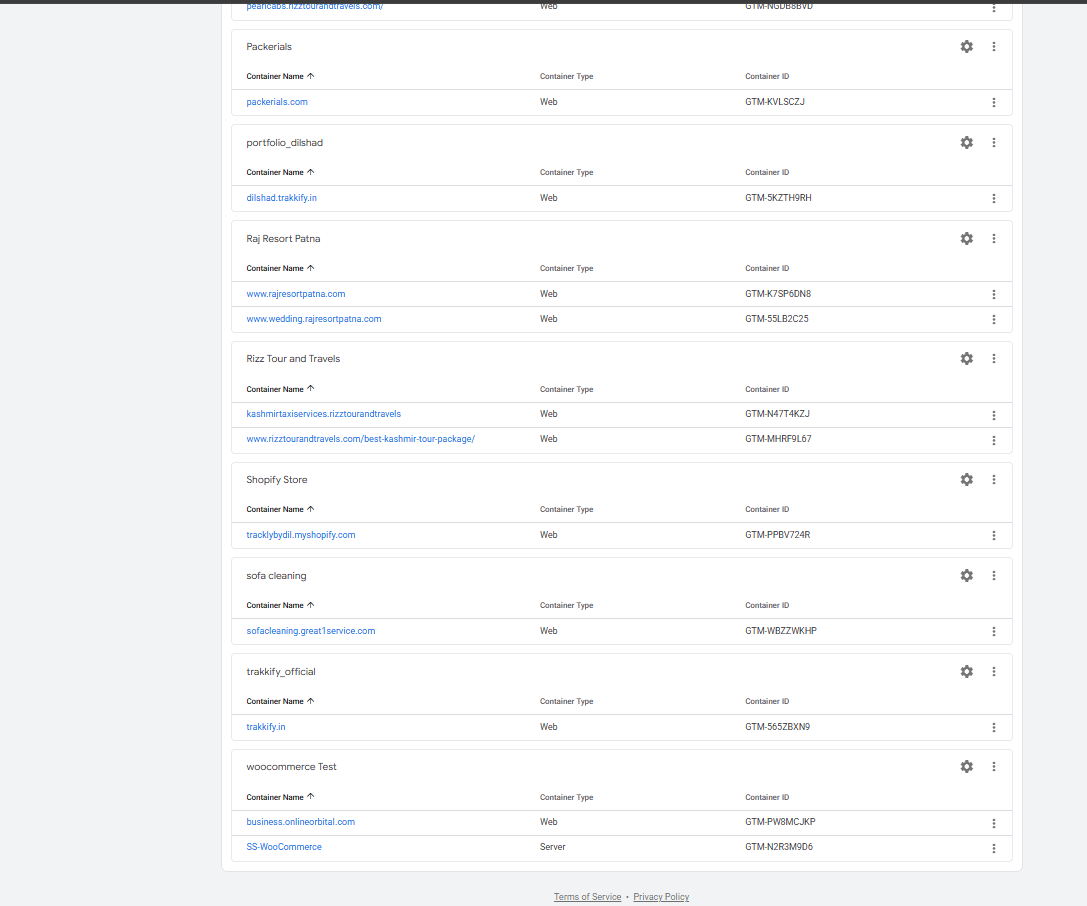
Task: Open more options for Shopify Store account
Action: click(x=993, y=479)
